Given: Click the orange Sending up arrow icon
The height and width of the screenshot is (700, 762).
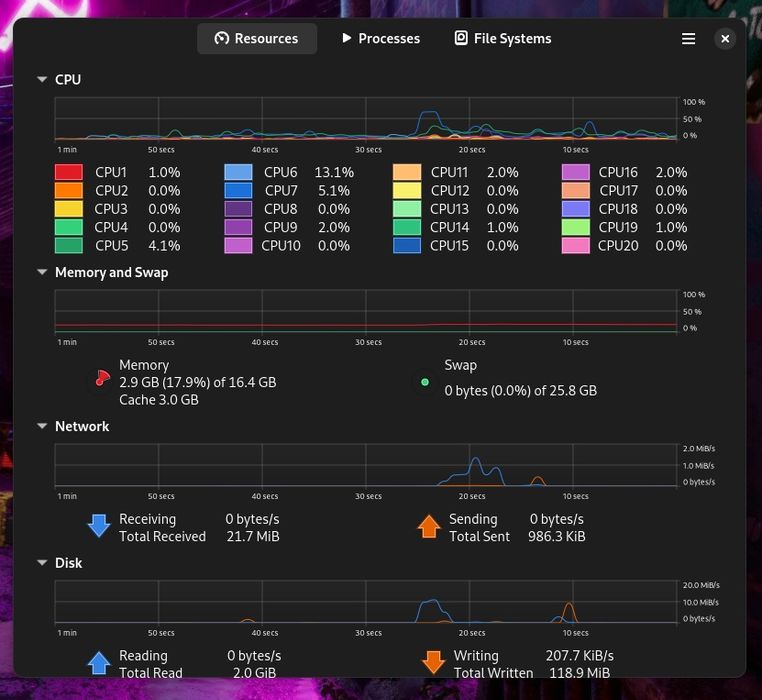Looking at the screenshot, I should point(429,526).
